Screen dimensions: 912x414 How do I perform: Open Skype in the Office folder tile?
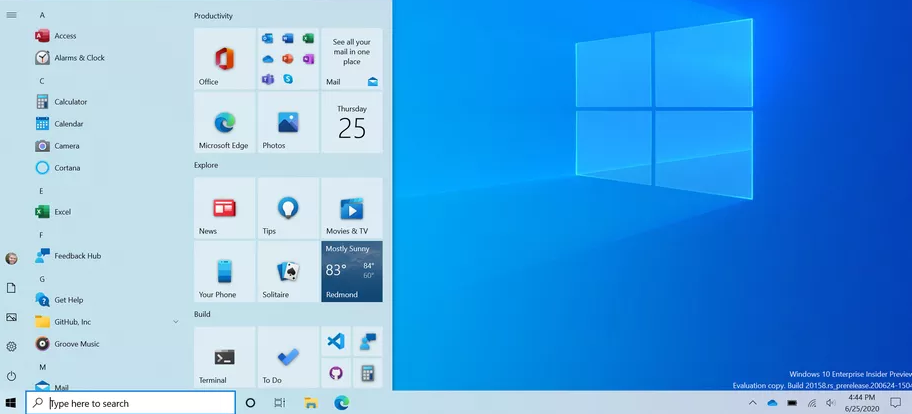[x=288, y=79]
